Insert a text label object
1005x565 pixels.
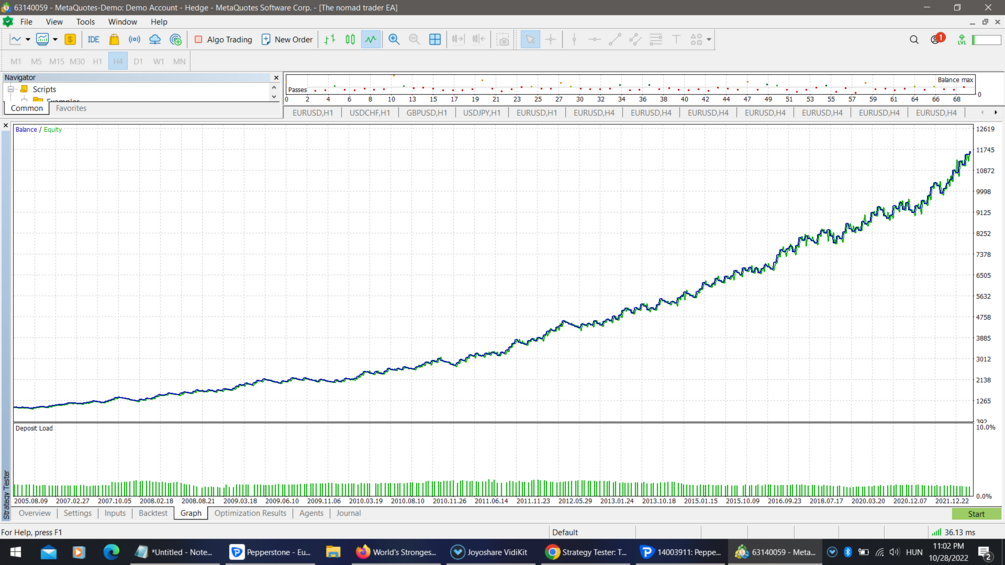pos(676,40)
